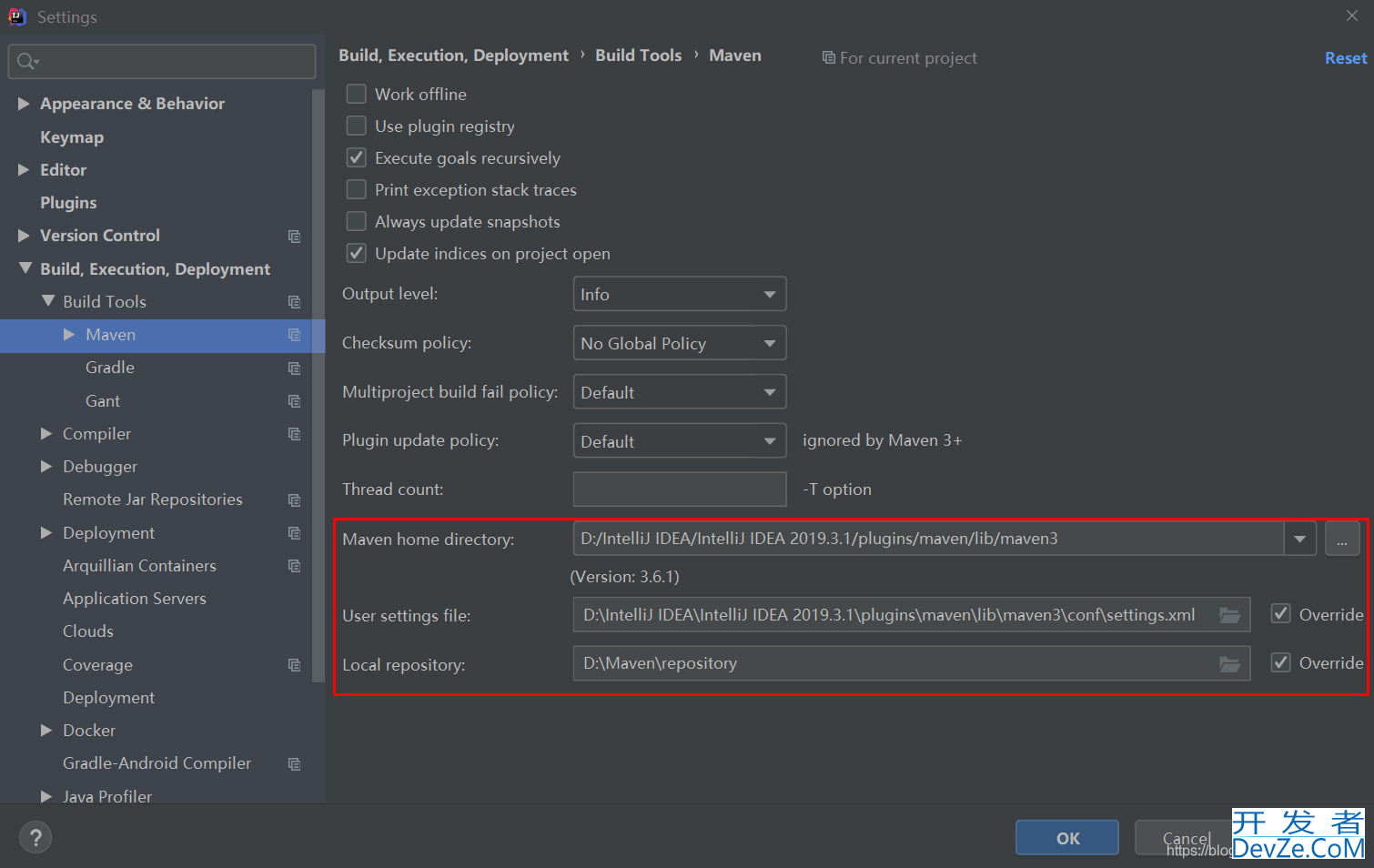Click project-level icon next to Compiler

coord(294,434)
